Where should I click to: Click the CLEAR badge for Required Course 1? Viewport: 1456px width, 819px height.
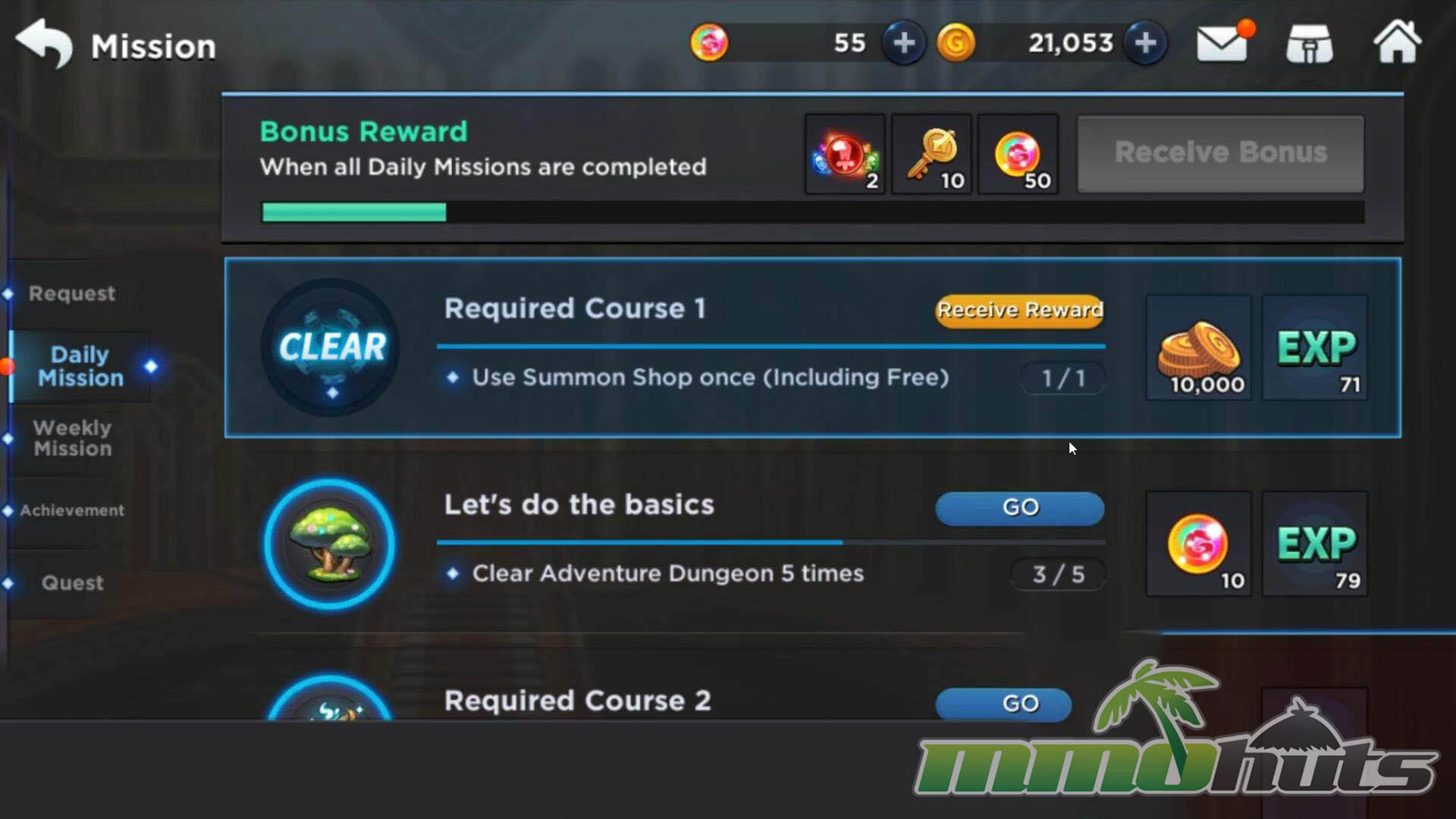tap(331, 347)
